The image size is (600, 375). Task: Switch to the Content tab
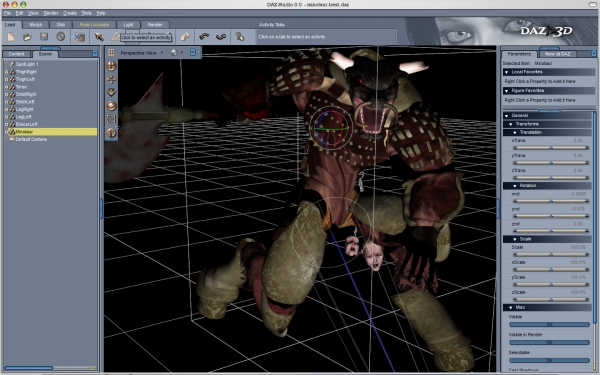click(x=16, y=54)
